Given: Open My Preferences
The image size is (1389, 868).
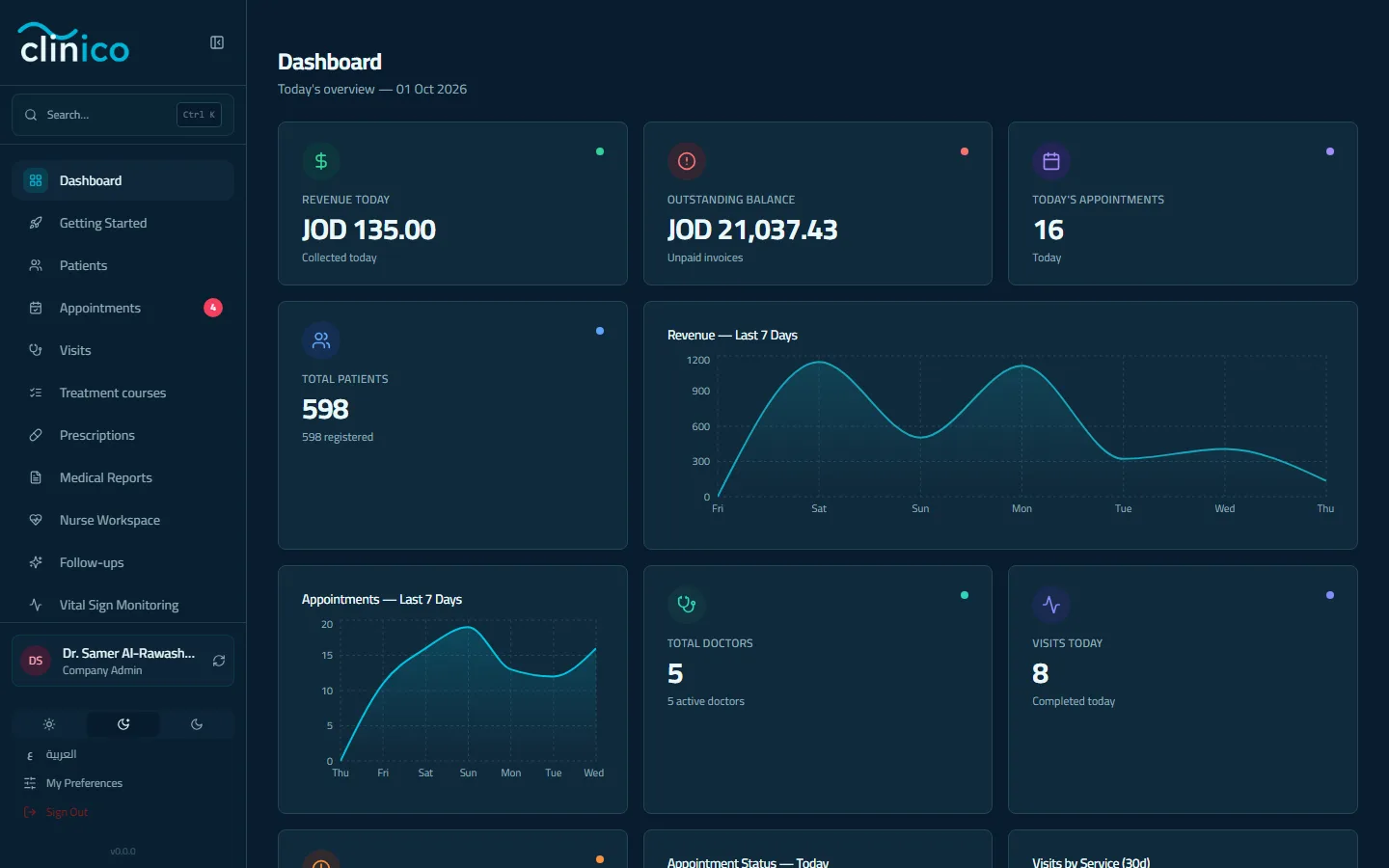Looking at the screenshot, I should coord(84,783).
